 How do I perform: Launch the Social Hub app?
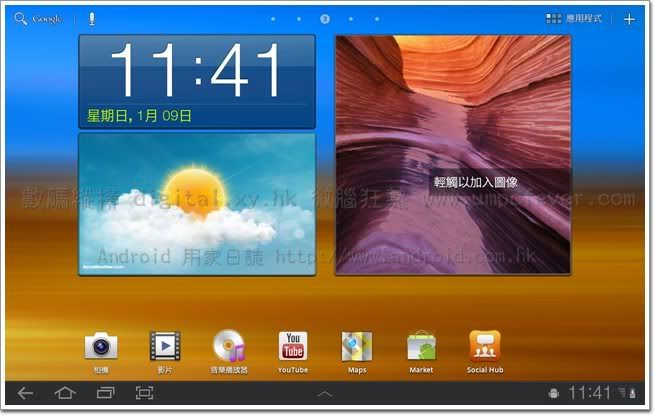point(485,347)
